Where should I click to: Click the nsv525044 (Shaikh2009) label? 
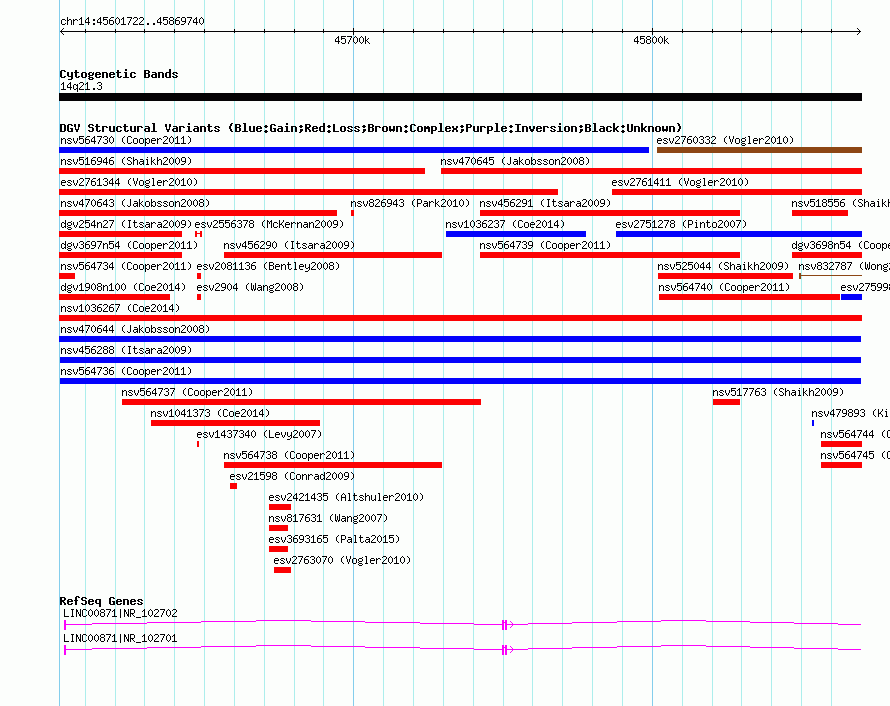pos(723,266)
